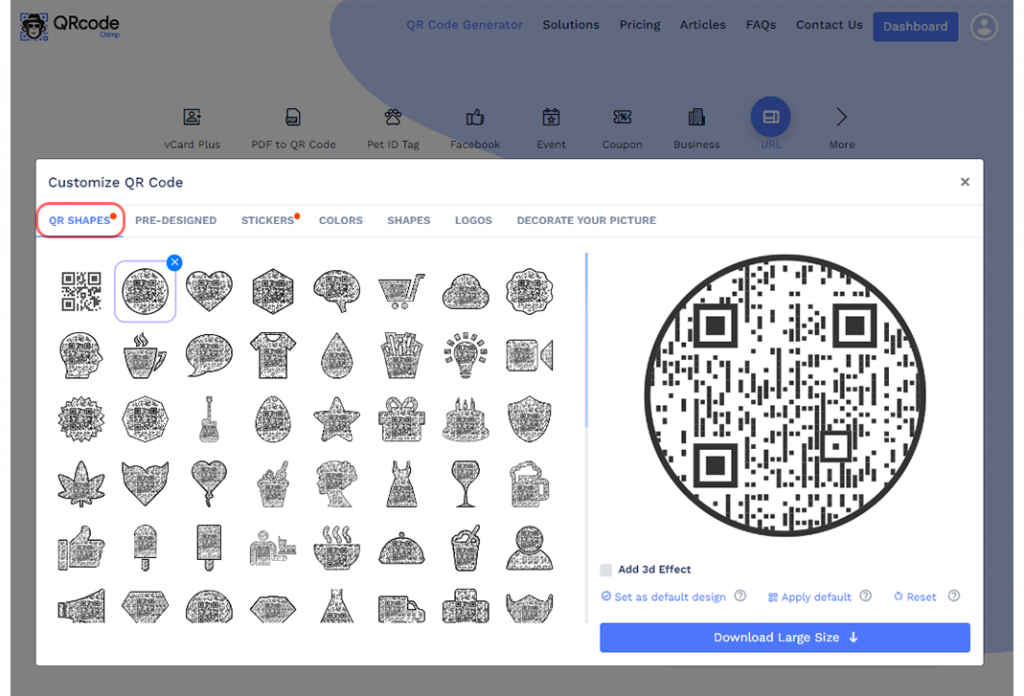Deselect the circle shape with blue X
Screen dimensions: 1024x696
pyautogui.click(x=175, y=262)
